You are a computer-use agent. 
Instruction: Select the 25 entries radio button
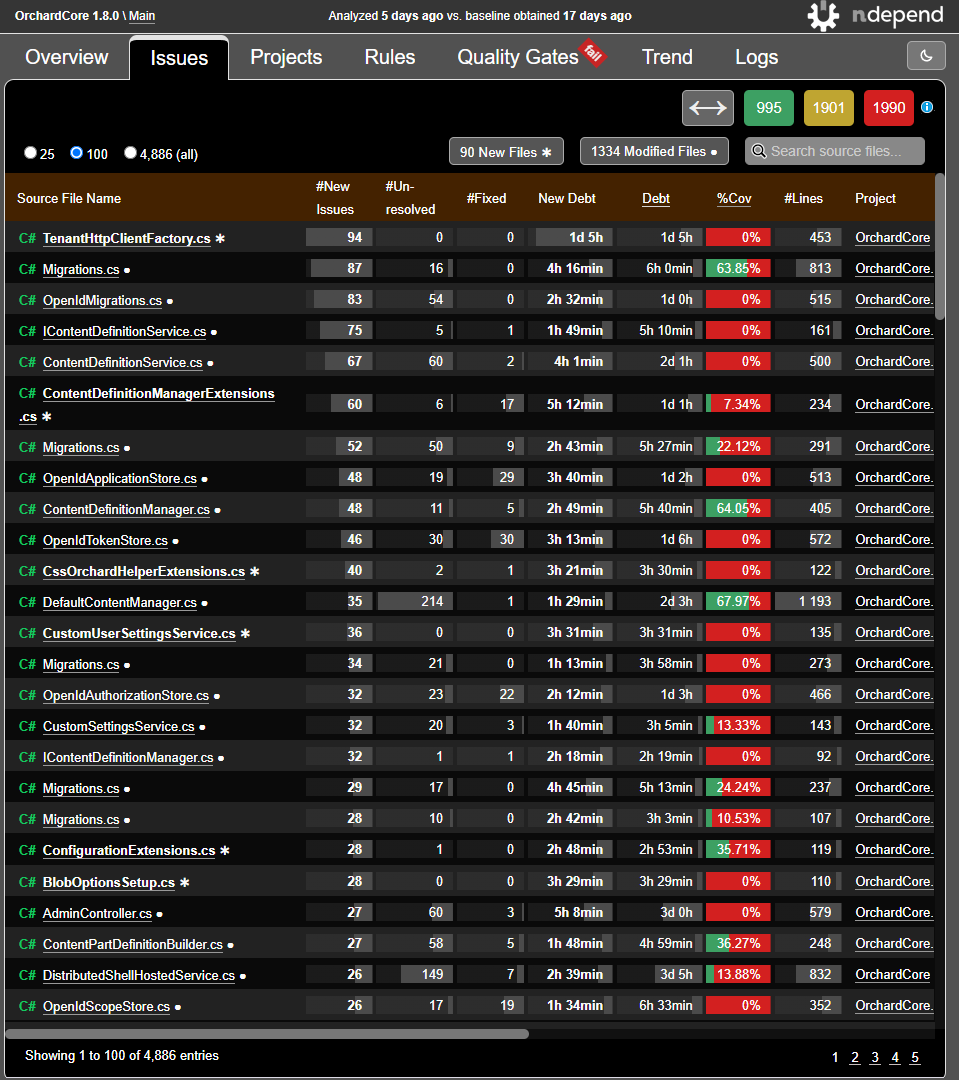[30, 153]
